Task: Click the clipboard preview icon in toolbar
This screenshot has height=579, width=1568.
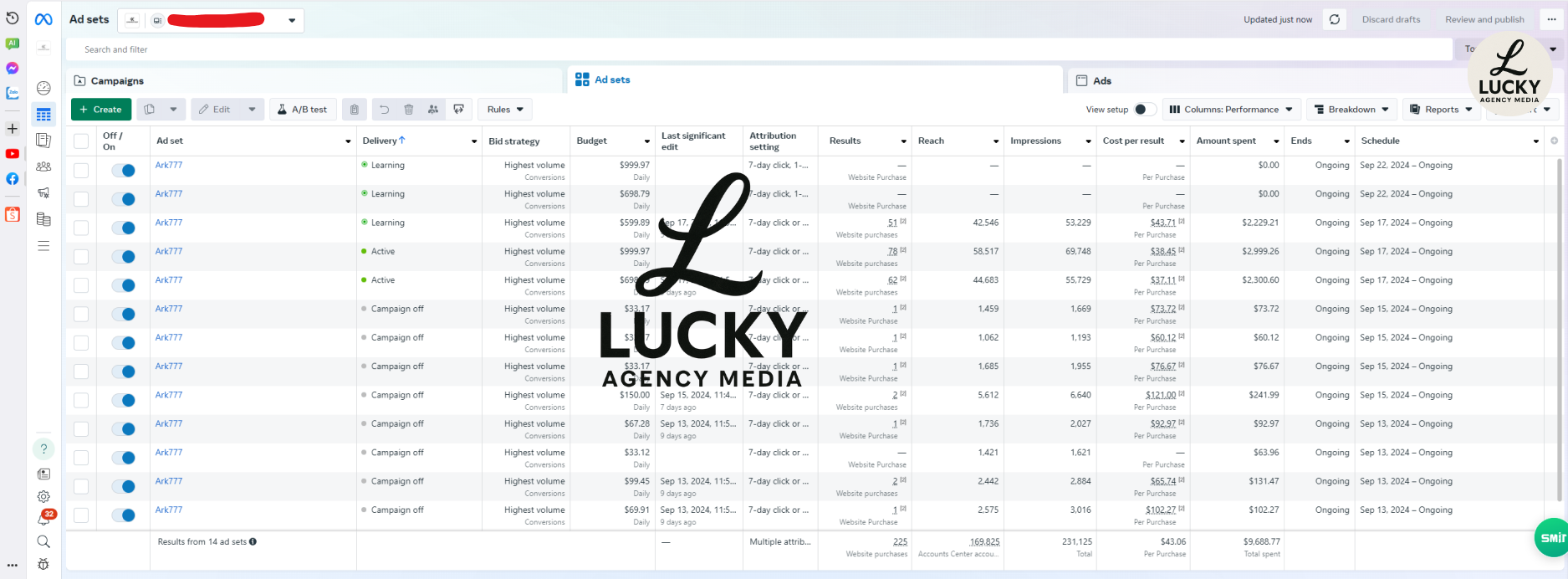Action: click(x=354, y=110)
